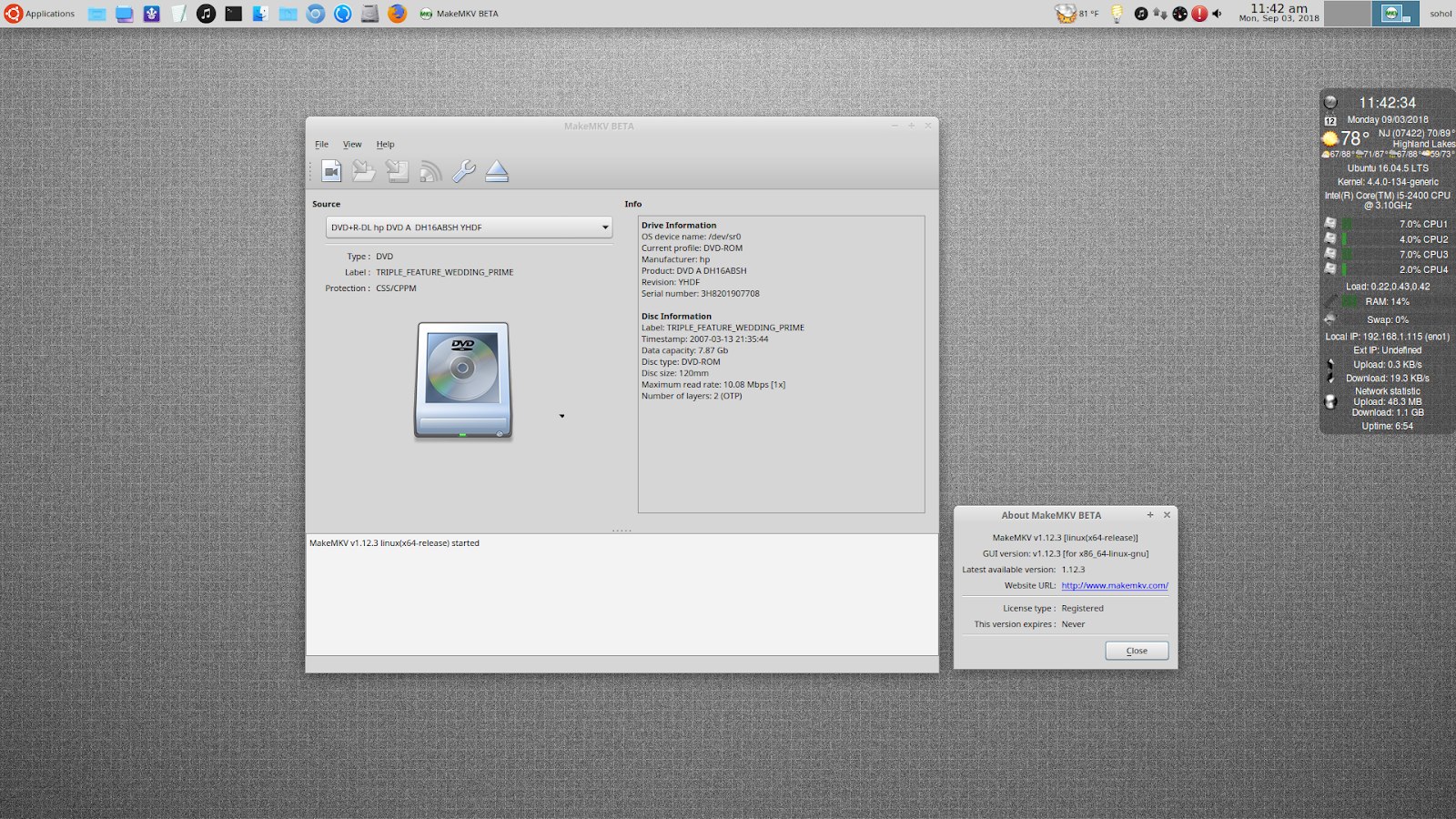
Task: Click the 'Maximum read rate: 10.08 Mbps' line
Action: tap(713, 385)
